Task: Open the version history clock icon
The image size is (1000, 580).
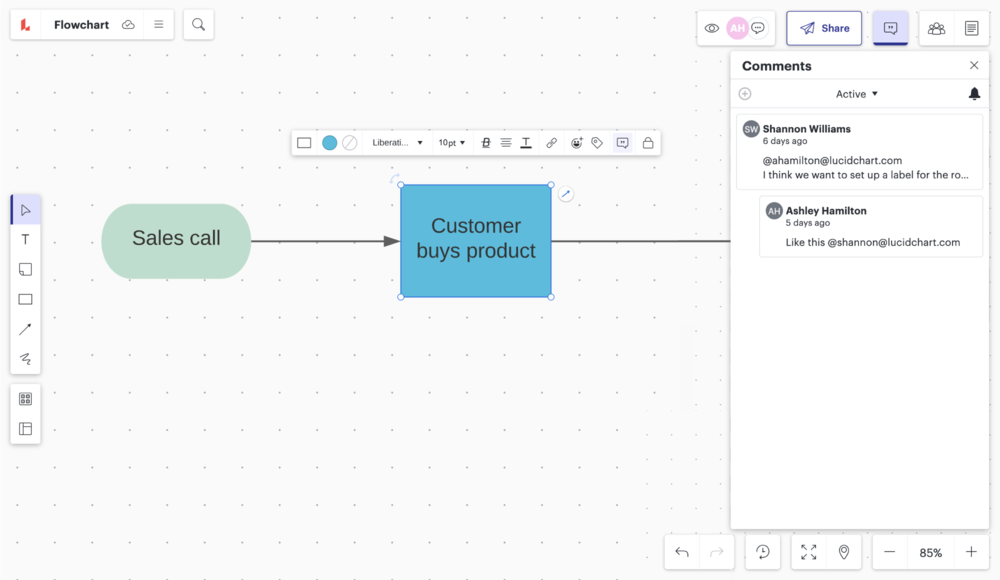Action: 763,552
